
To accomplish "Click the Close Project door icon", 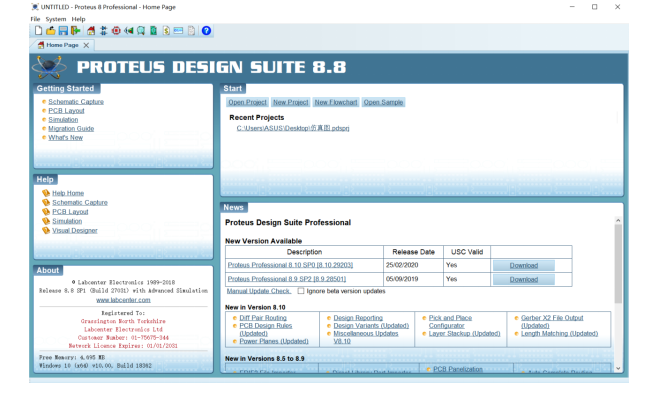I will click(x=75, y=31).
